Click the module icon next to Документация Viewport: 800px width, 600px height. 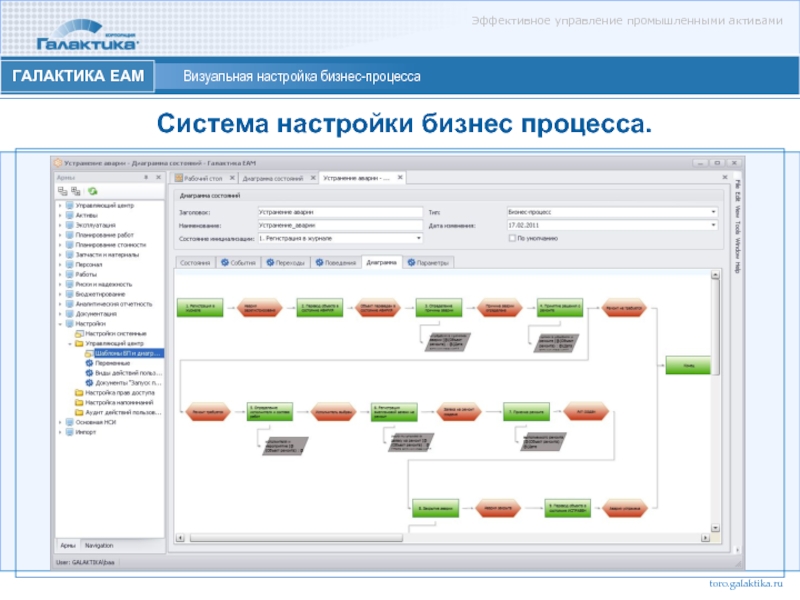(70, 314)
